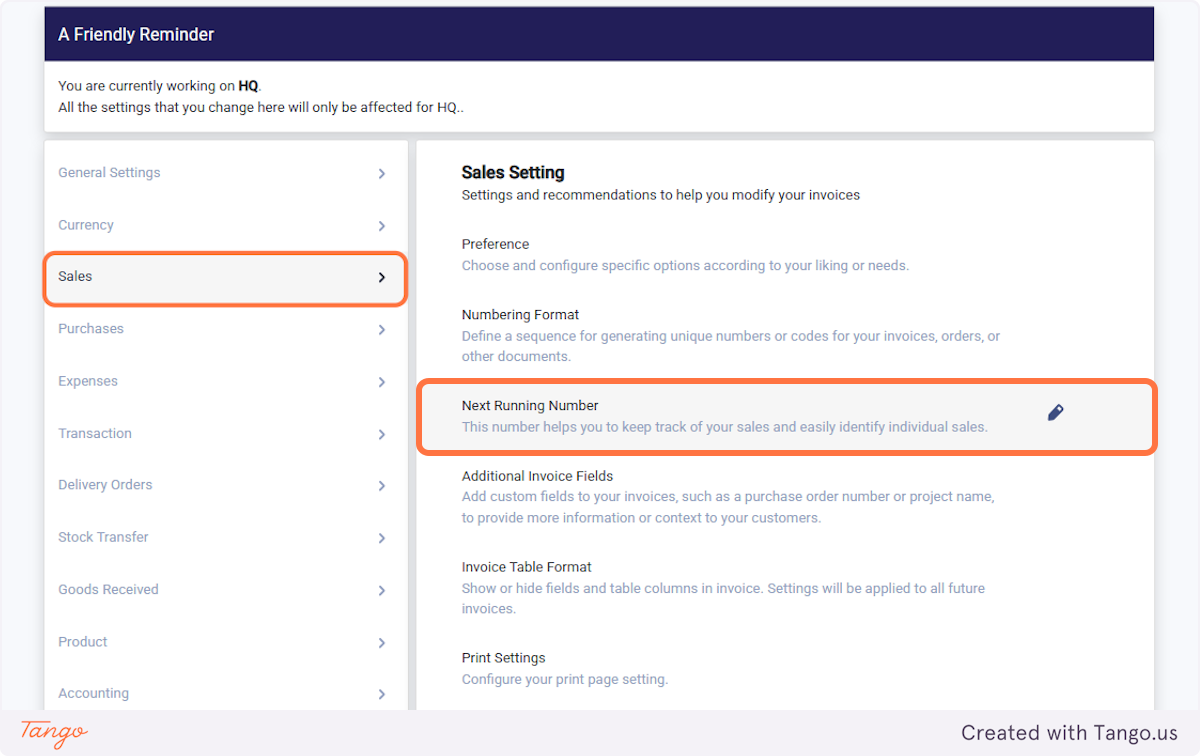1200x756 pixels.
Task: Expand chevron next to Currency
Action: pos(382,226)
